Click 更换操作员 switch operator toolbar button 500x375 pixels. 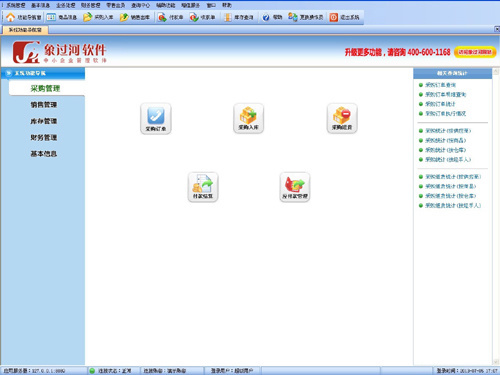[x=306, y=17]
